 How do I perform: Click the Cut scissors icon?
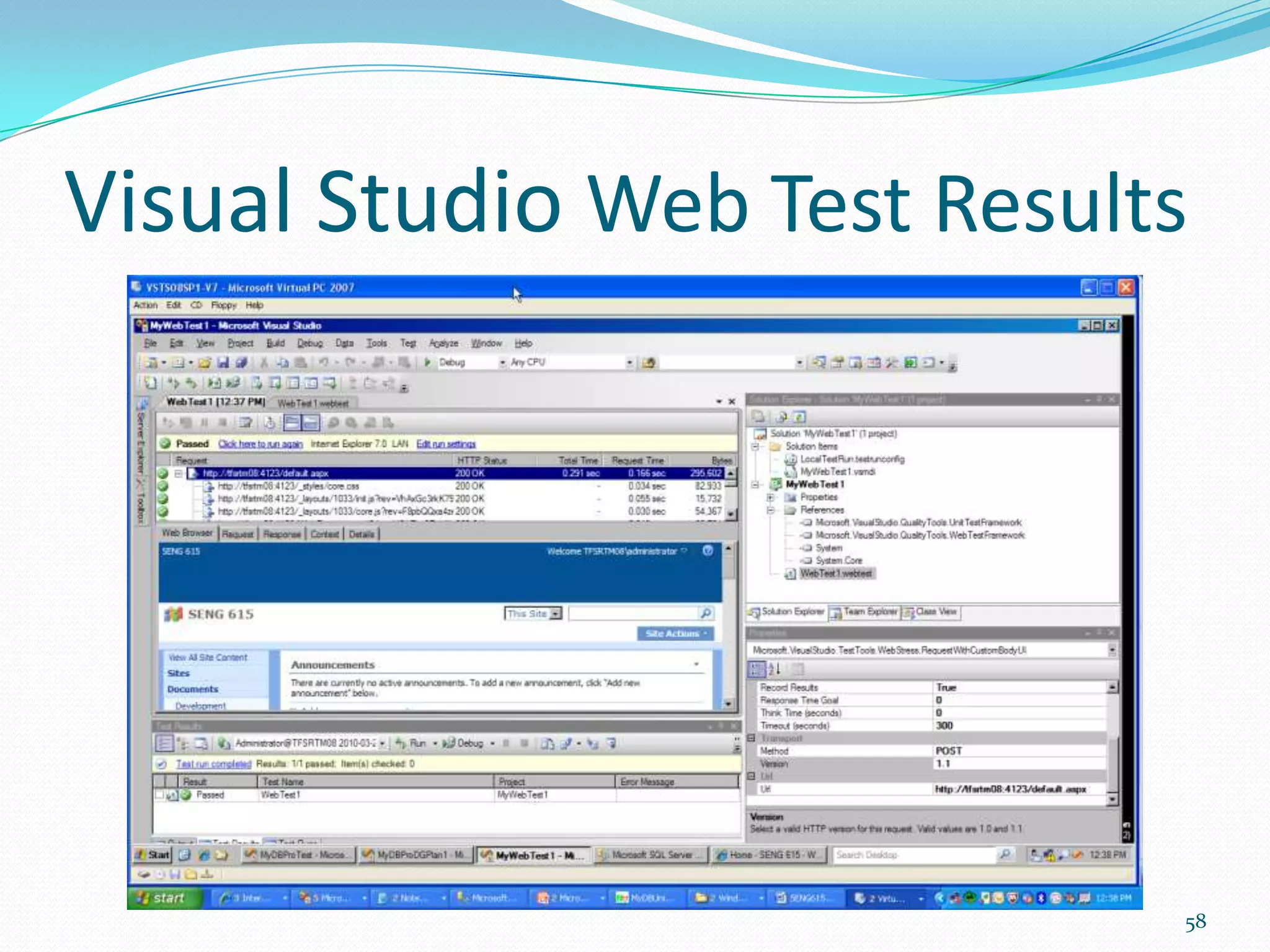264,363
